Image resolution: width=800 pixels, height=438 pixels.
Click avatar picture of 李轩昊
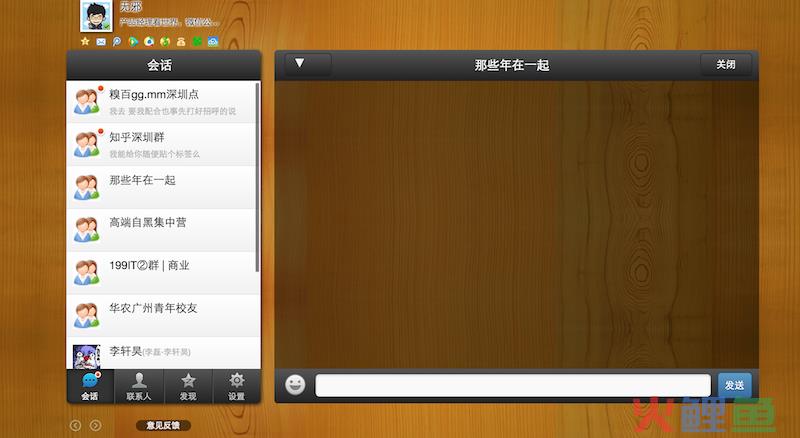[87, 356]
